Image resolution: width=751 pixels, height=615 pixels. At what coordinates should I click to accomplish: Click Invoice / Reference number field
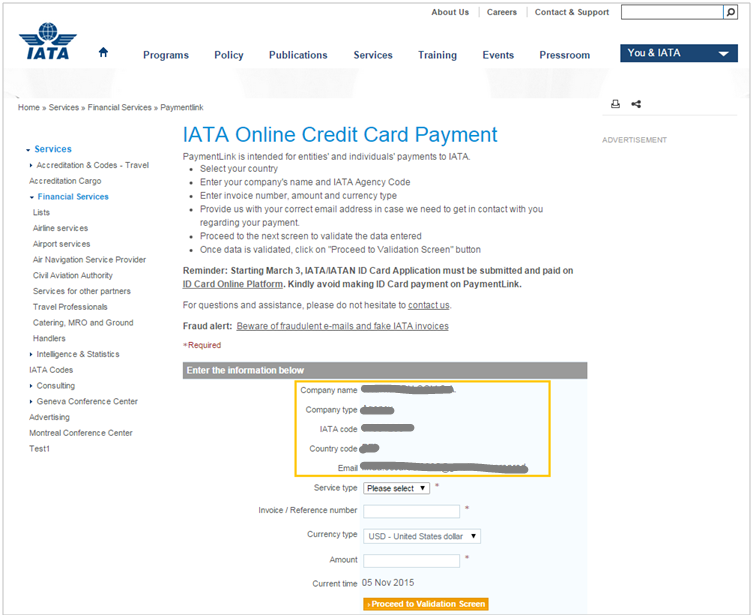[411, 511]
